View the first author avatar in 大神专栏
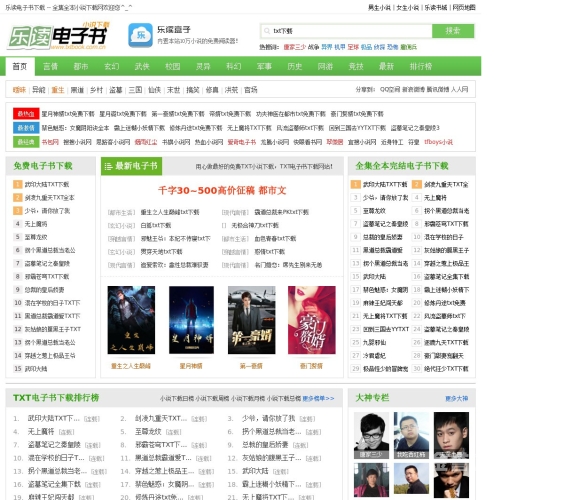564x500 pixels. [371, 436]
